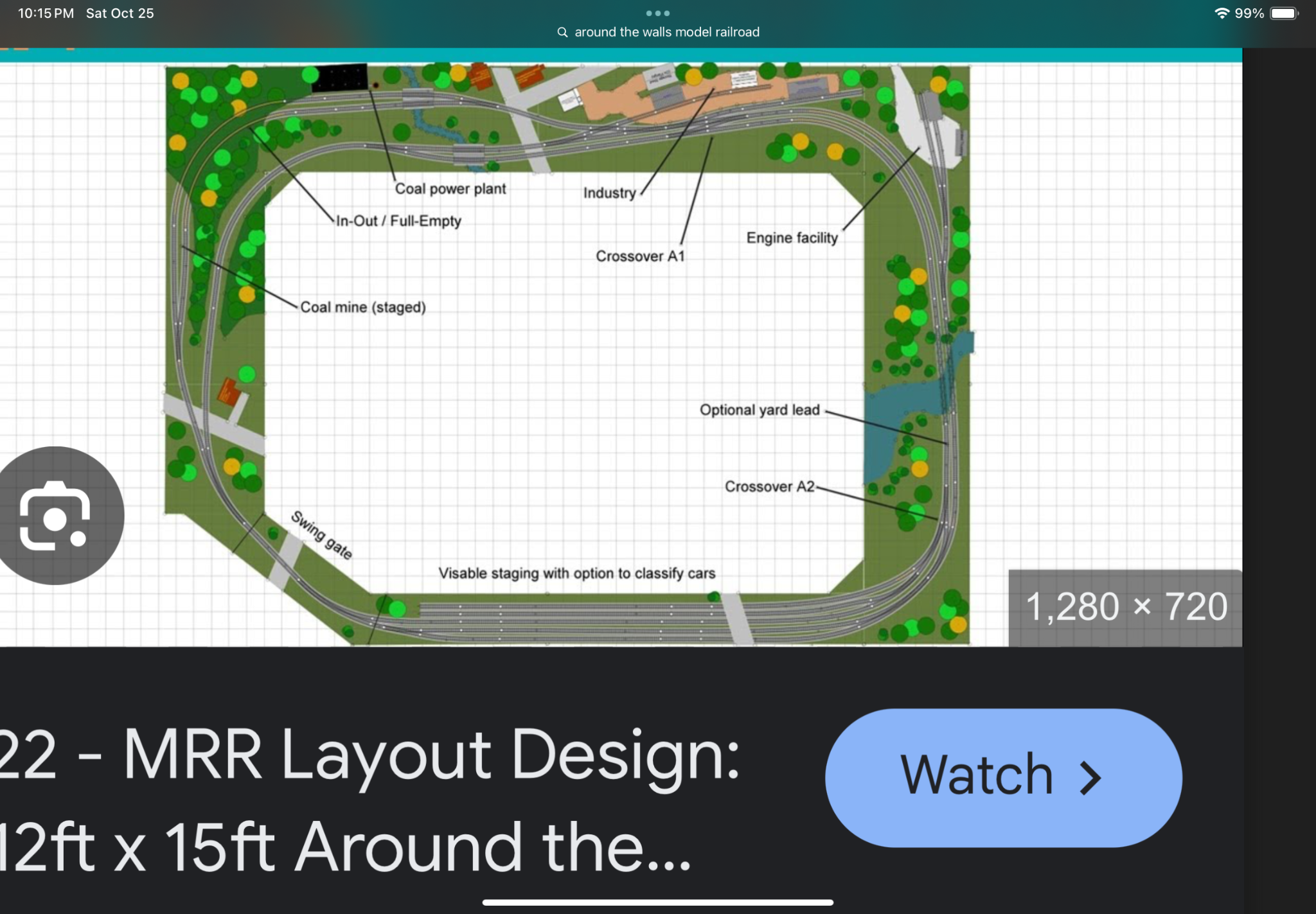Tap the "1,280 × 720" image size label

click(x=1126, y=607)
